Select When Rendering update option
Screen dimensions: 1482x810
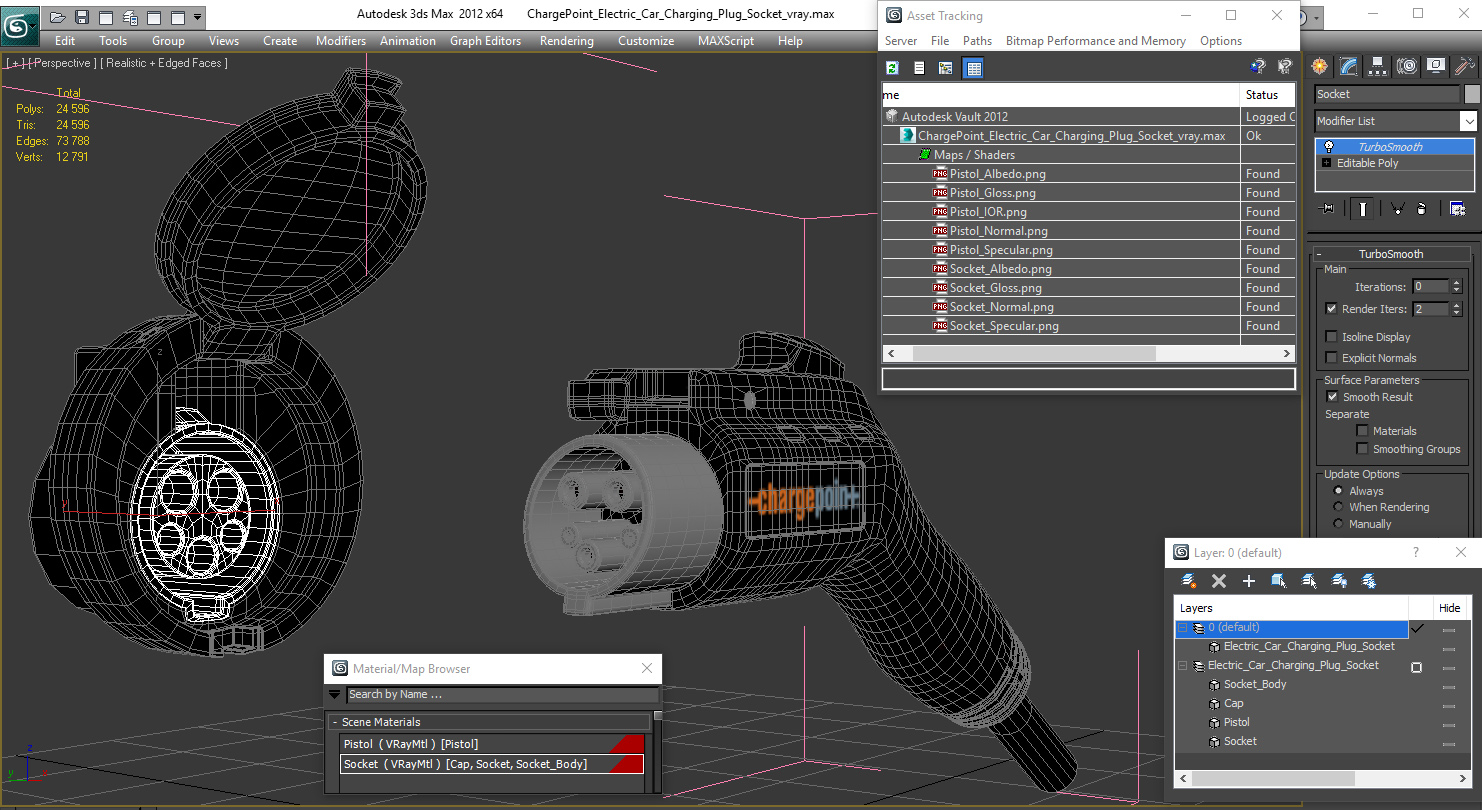(x=1339, y=507)
